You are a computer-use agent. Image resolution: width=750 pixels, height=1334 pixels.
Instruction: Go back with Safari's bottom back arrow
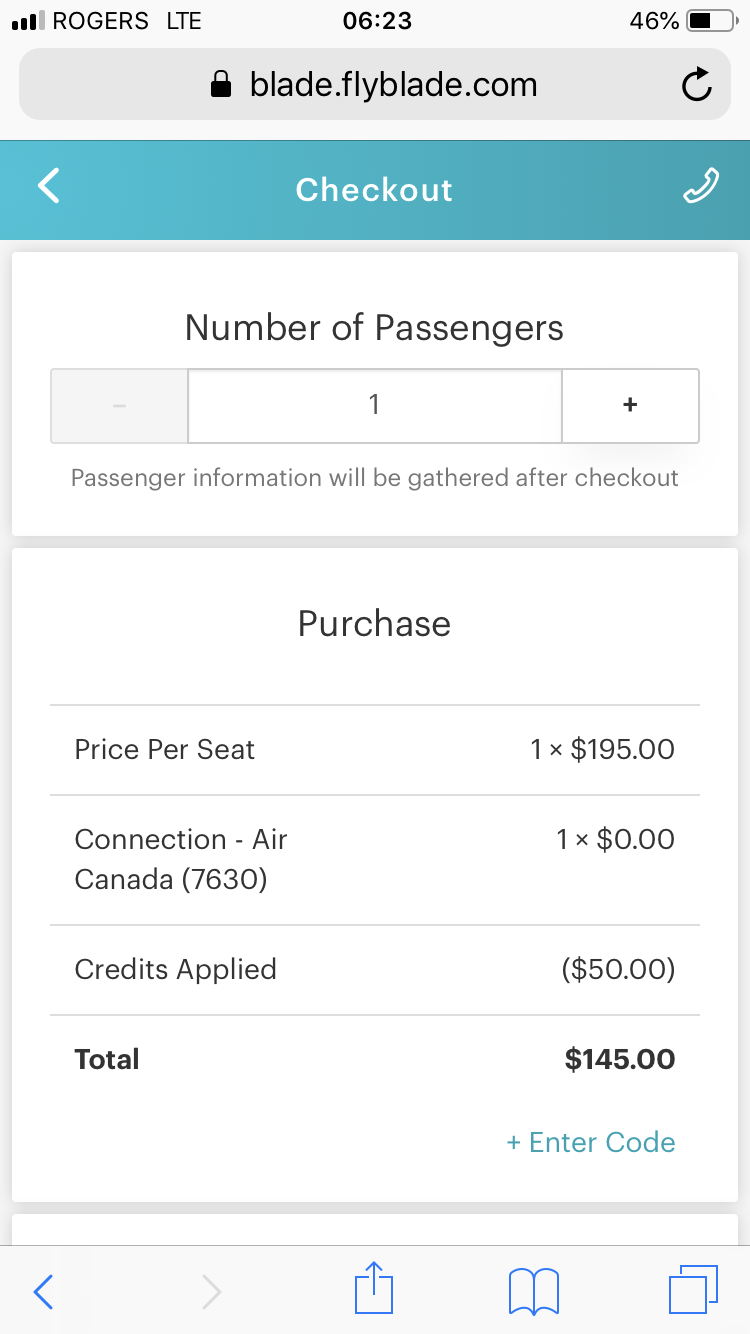pyautogui.click(x=44, y=1292)
